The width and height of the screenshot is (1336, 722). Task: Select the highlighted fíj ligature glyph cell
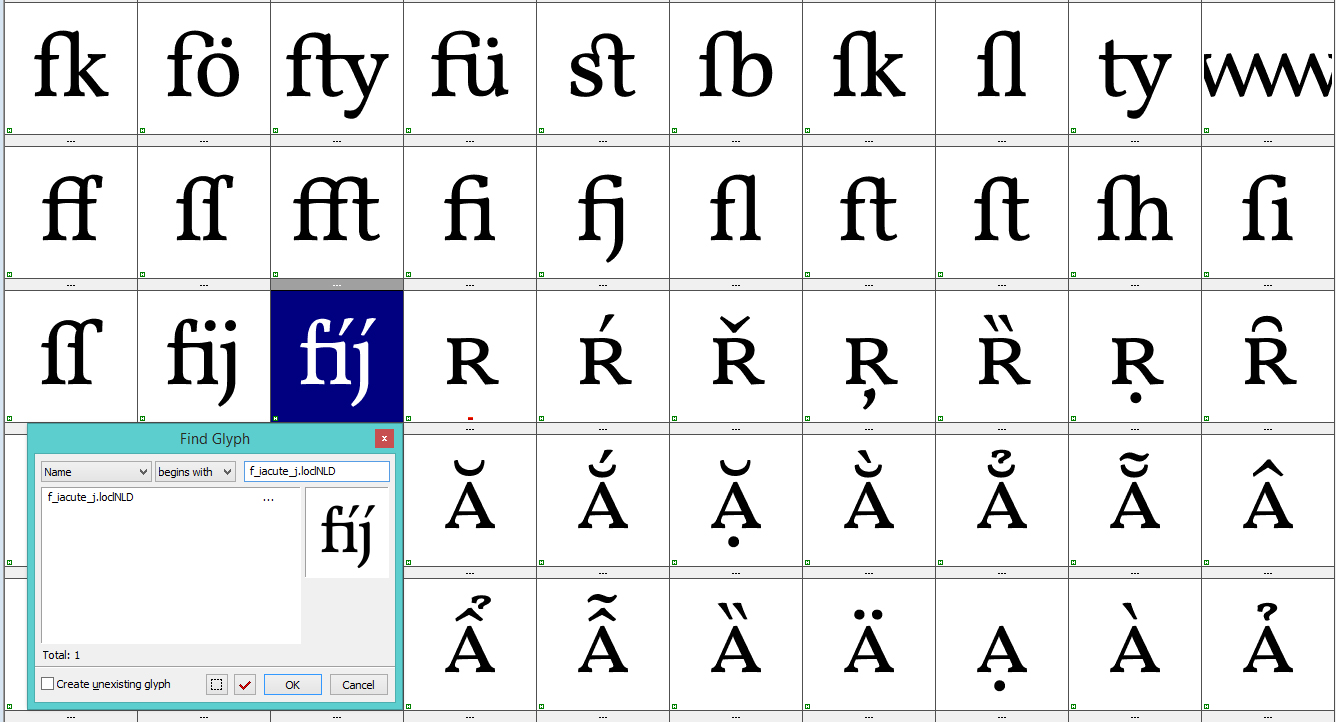click(337, 356)
